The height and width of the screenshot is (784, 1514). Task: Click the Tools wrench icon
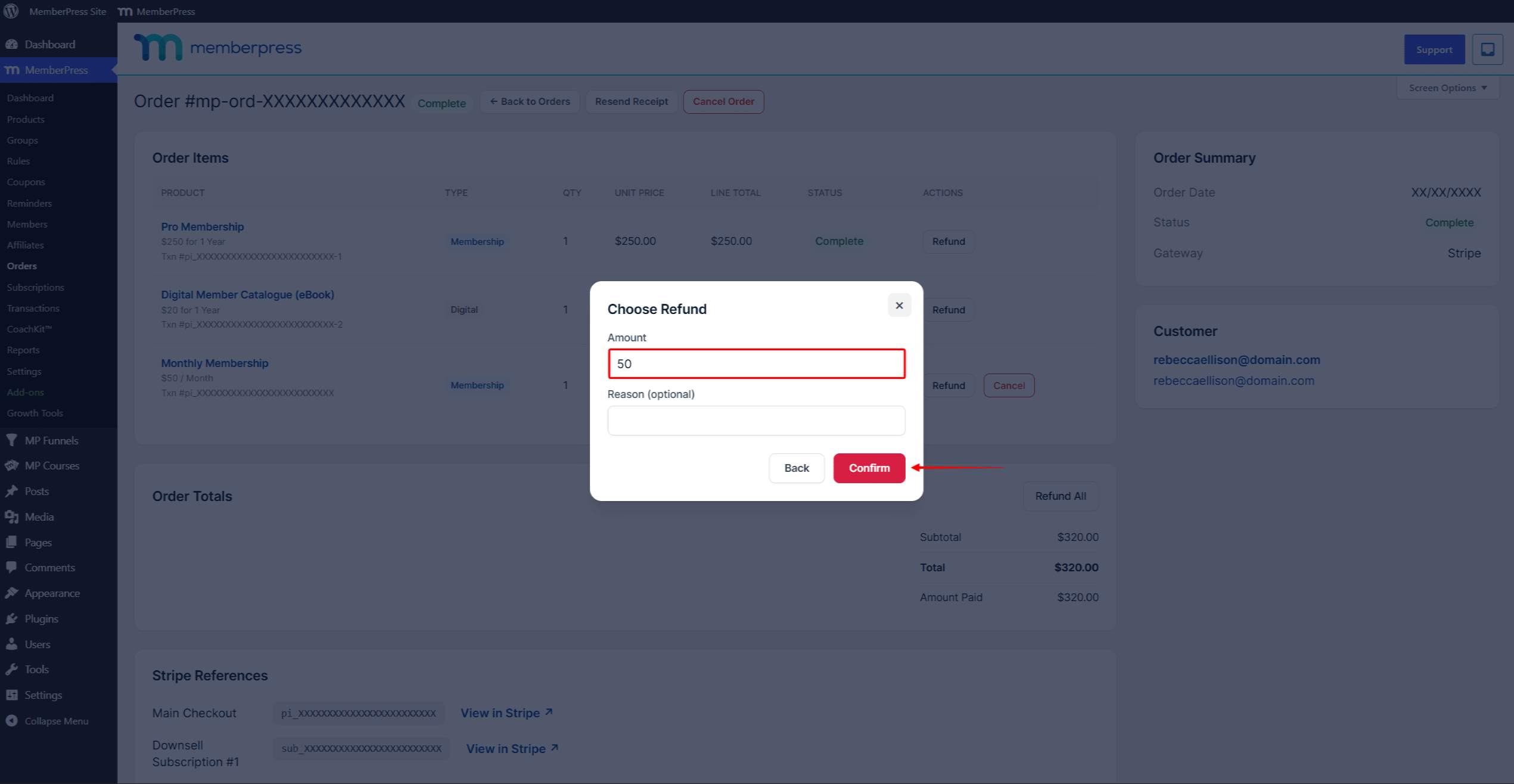(x=11, y=669)
